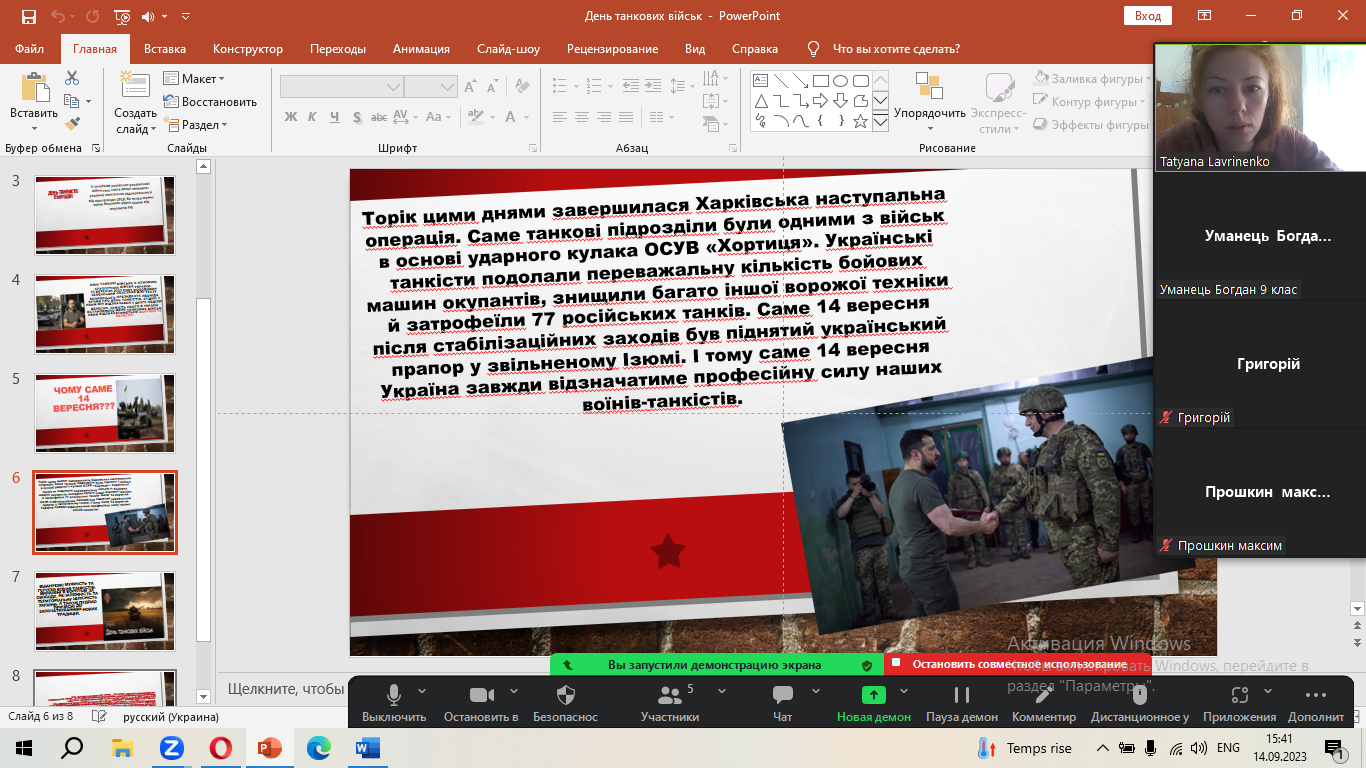1366x768 pixels.
Task: Open the Opera browser from taskbar
Action: [x=220, y=747]
